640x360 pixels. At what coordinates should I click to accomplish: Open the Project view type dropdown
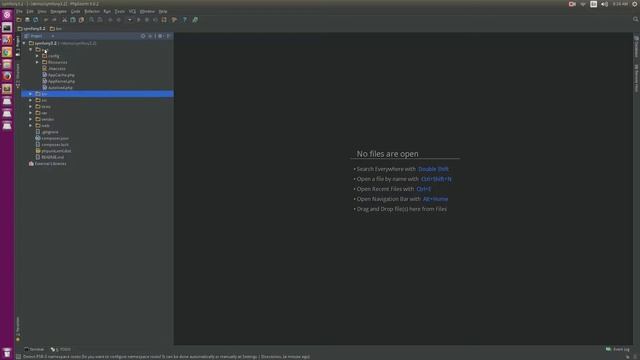point(53,36)
